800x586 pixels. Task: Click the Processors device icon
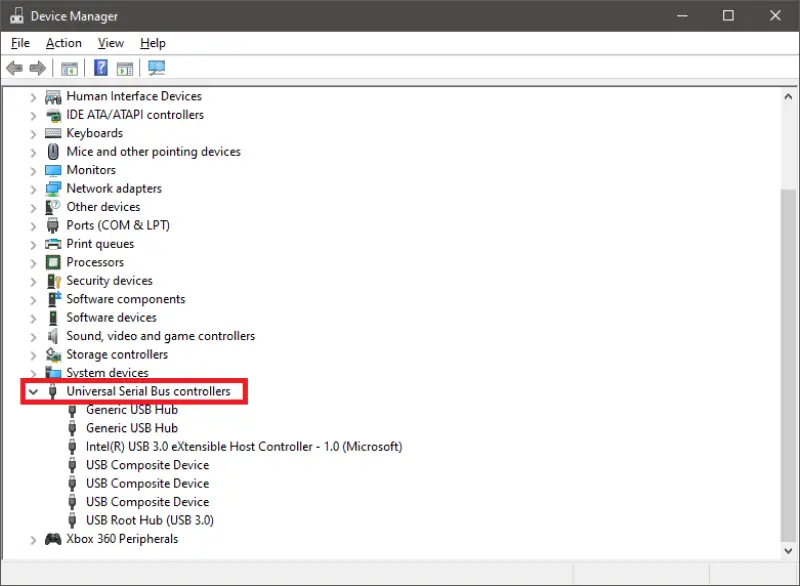52,262
